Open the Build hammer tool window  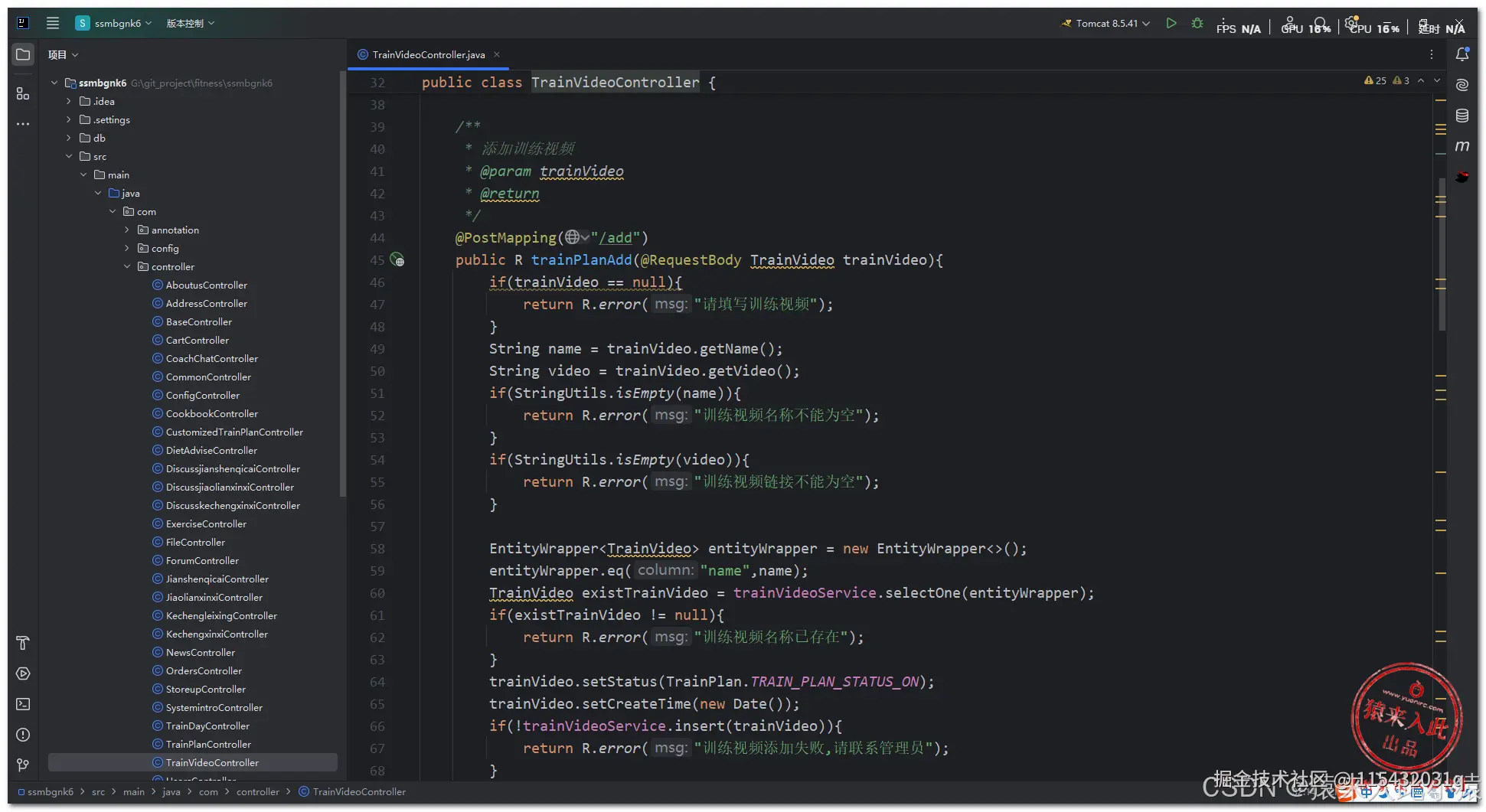pos(23,643)
